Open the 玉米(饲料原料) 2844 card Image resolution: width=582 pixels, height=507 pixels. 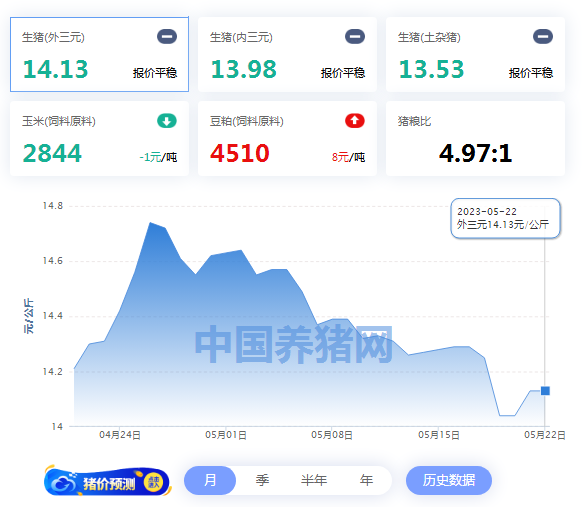(x=99, y=138)
